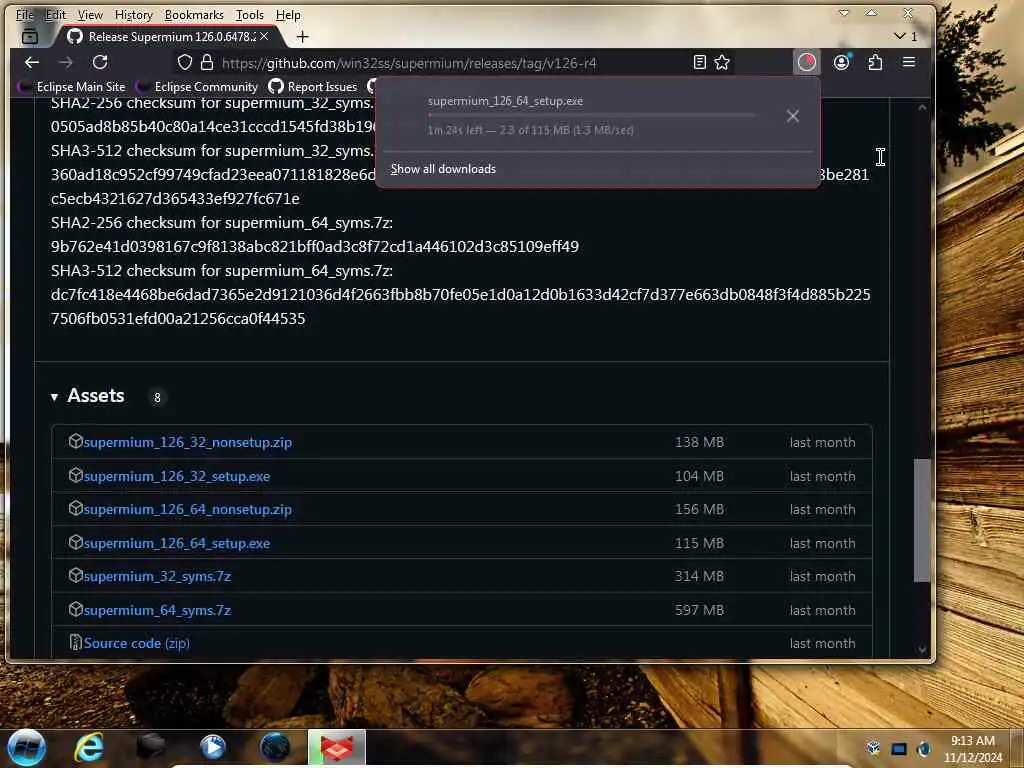The image size is (1024, 768).
Task: Click scrollbar down arrow
Action: click(921, 649)
